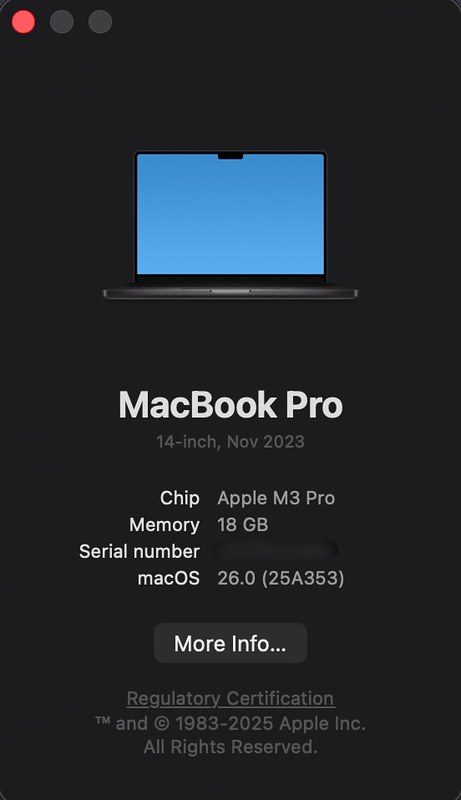Click the Chip label
Viewport: 461px width, 800px height.
pos(180,498)
